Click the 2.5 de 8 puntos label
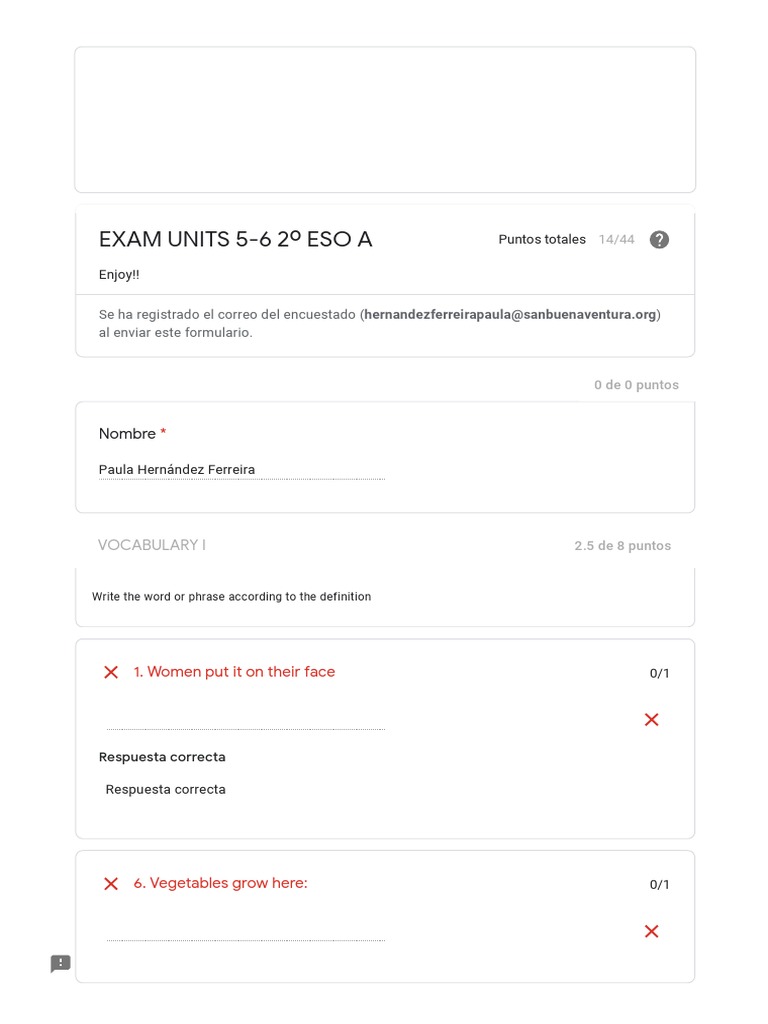Screen dimensions: 768x1024 622,546
